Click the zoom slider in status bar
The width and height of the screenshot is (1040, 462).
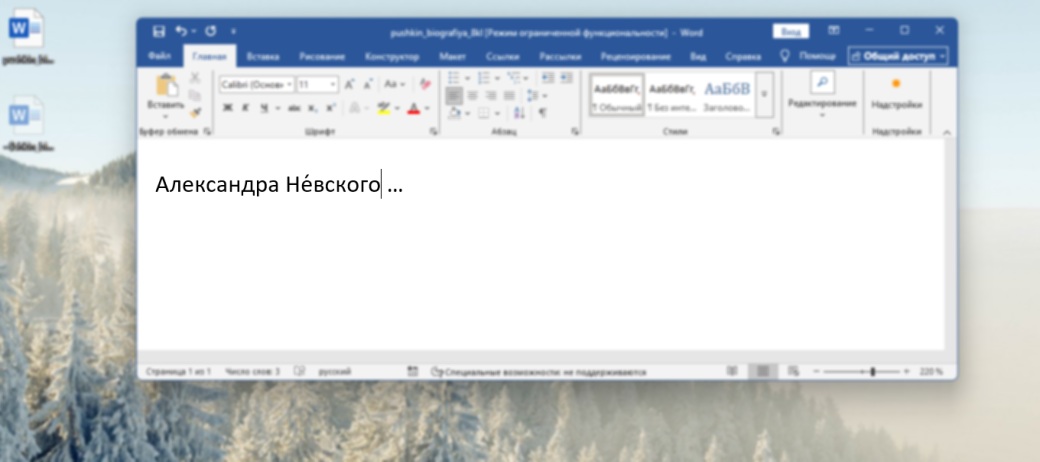(x=872, y=371)
